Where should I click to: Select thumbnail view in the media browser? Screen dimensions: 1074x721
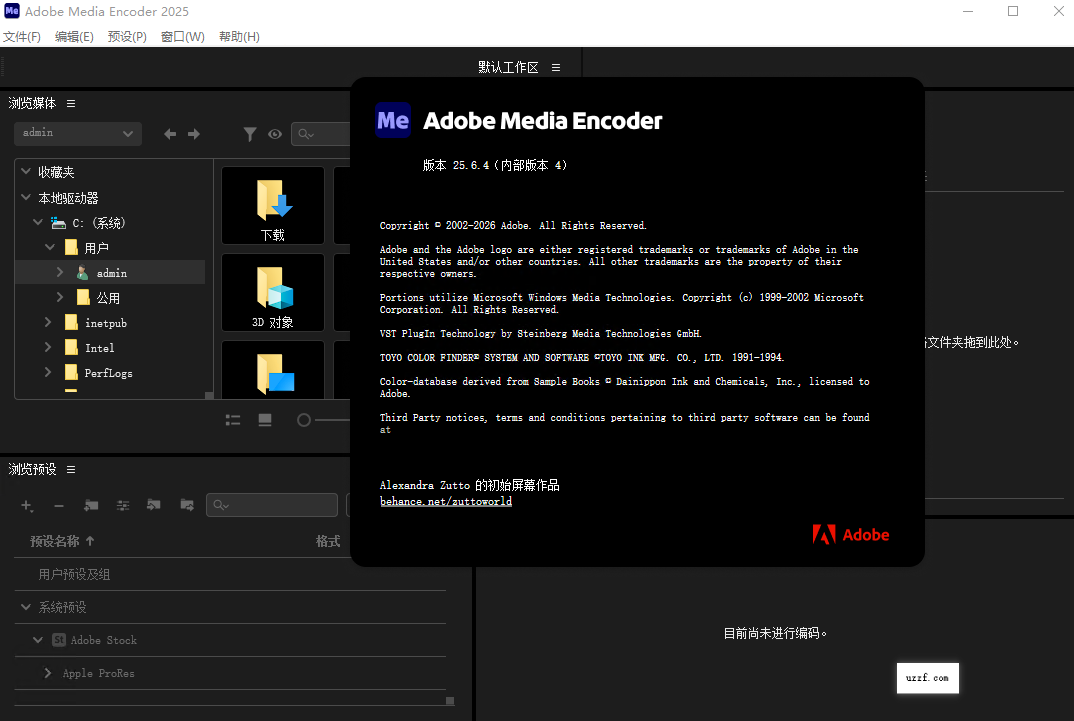click(x=265, y=420)
